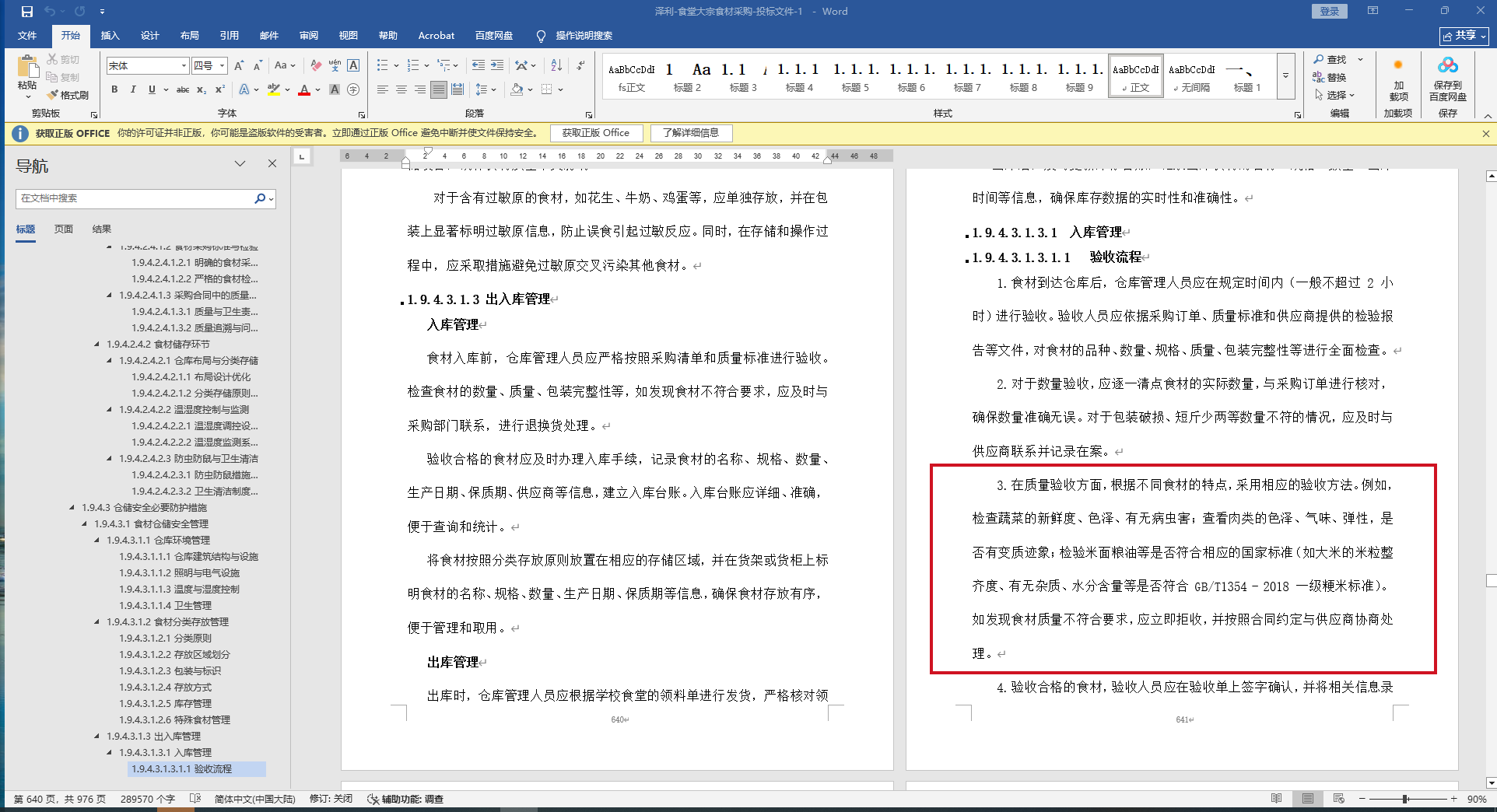1497x812 pixels.
Task: Click the 获取正版 Office button
Action: [596, 133]
